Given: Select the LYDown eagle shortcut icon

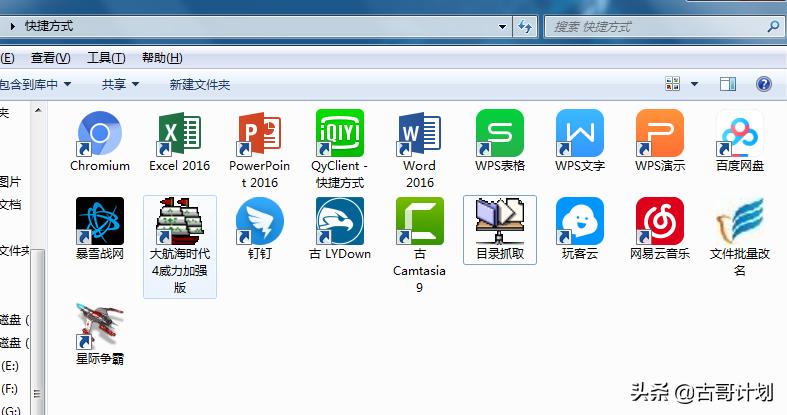Looking at the screenshot, I should click(340, 221).
